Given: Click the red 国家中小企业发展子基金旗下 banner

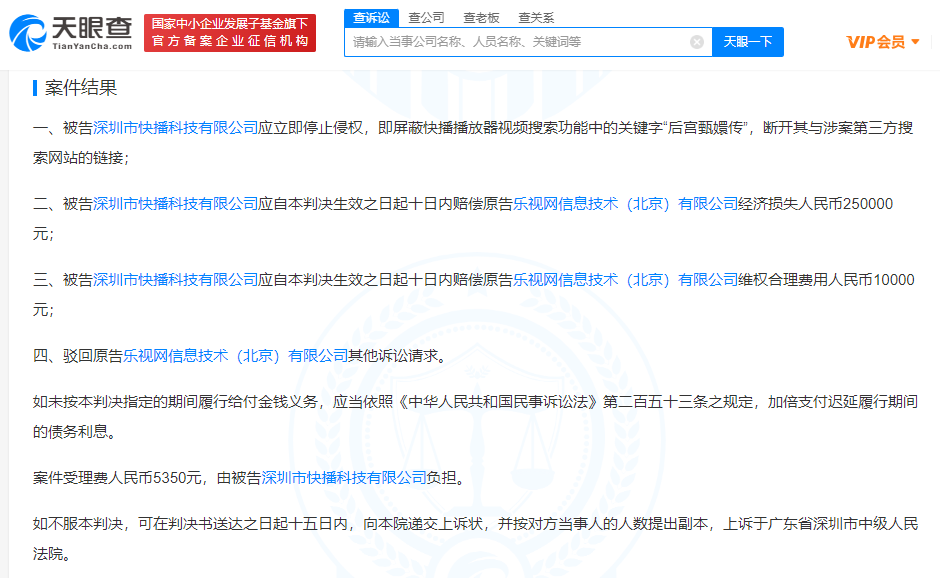Looking at the screenshot, I should (x=230, y=33).
